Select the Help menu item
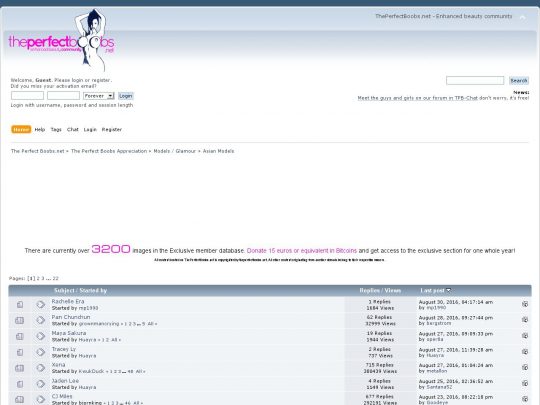This screenshot has height=405, width=540. coord(40,129)
